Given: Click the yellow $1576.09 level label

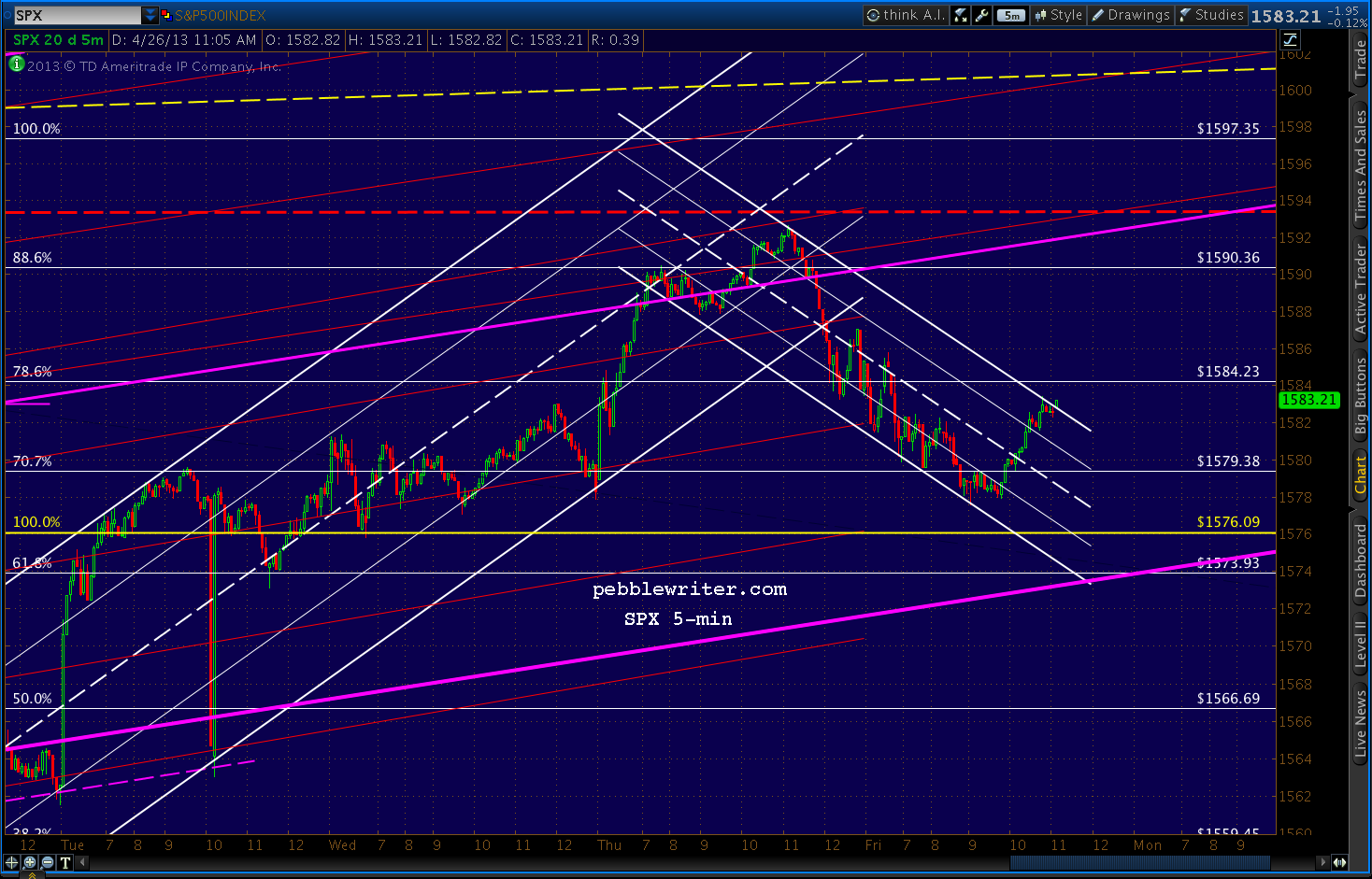Looking at the screenshot, I should 1228,521.
